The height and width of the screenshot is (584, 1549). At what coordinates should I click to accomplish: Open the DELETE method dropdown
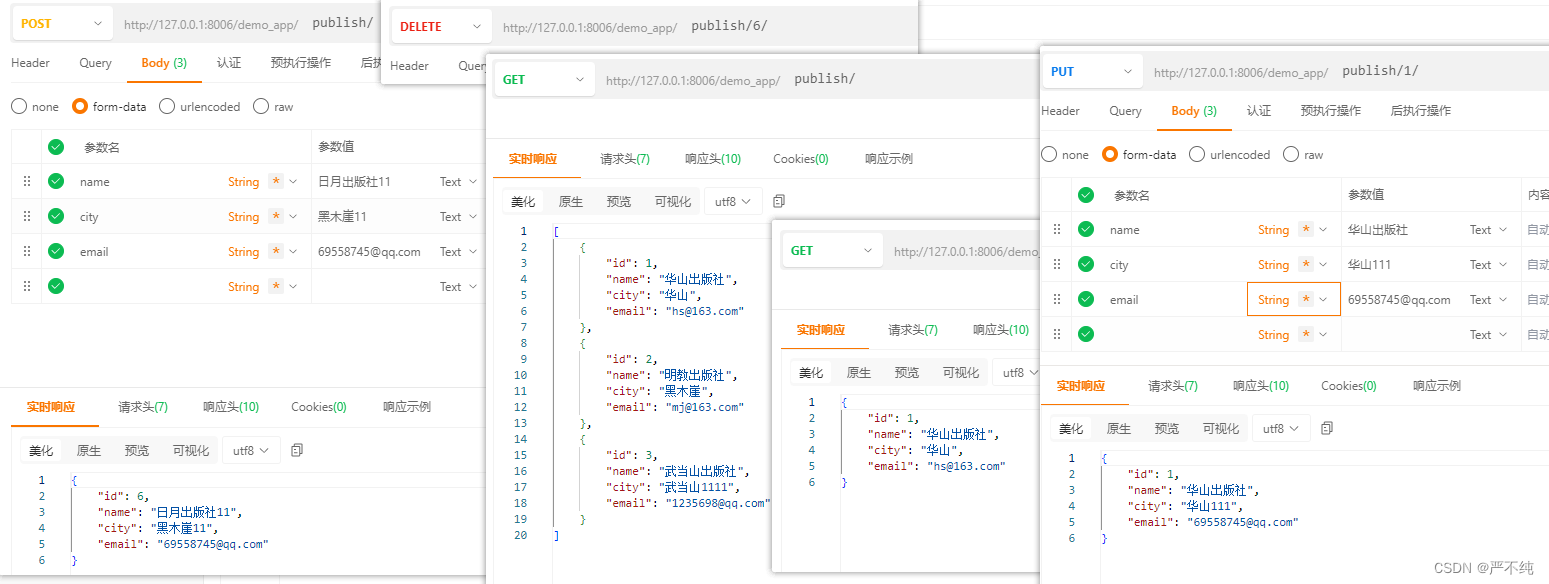(x=441, y=27)
